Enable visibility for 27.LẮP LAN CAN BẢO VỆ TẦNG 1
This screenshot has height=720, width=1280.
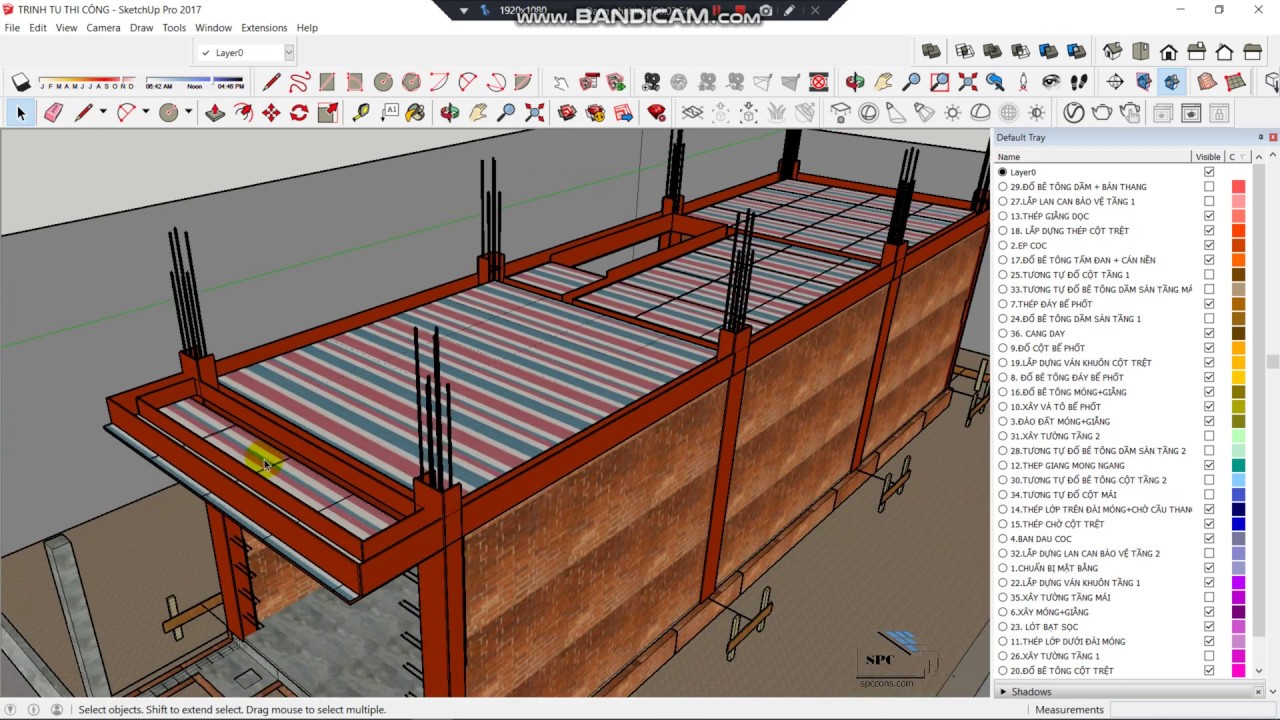(x=1209, y=201)
